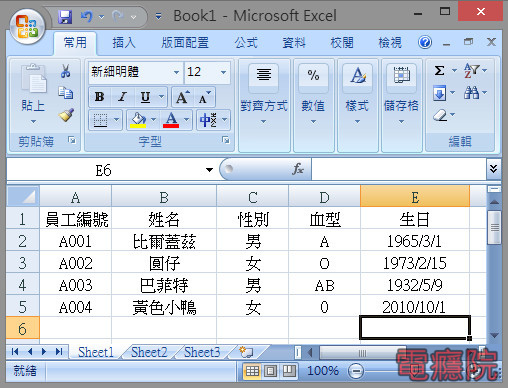This screenshot has width=508, height=388.
Task: Toggle Bold formatting
Action: (x=100, y=97)
